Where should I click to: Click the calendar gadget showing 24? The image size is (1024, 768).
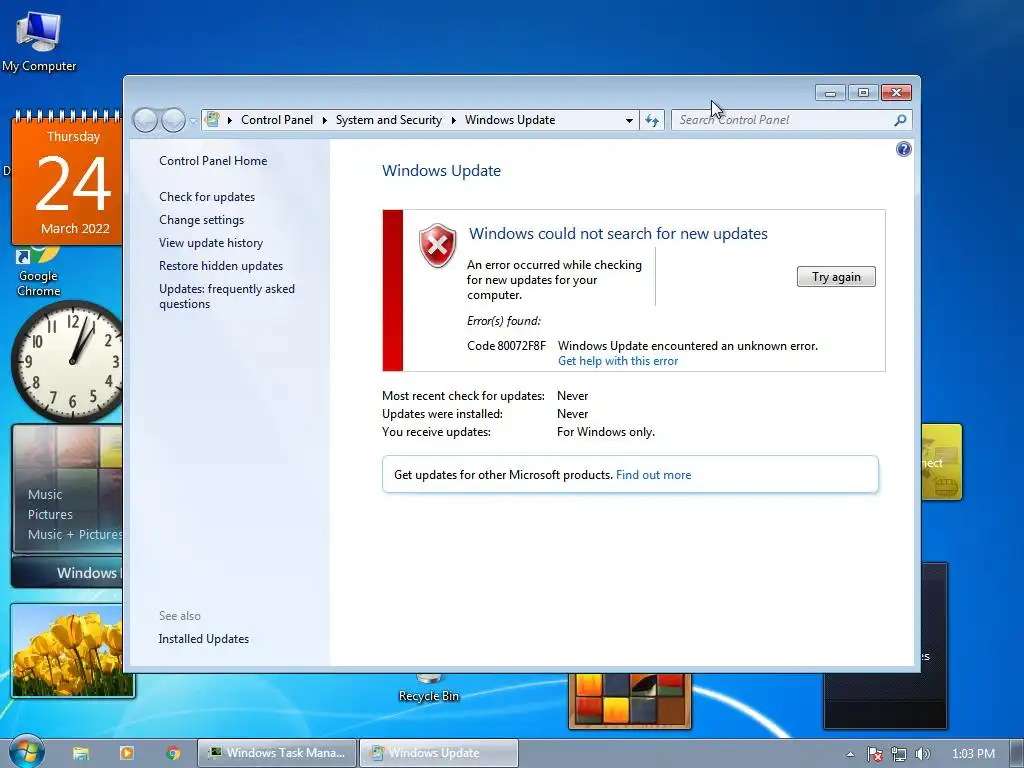tap(67, 176)
